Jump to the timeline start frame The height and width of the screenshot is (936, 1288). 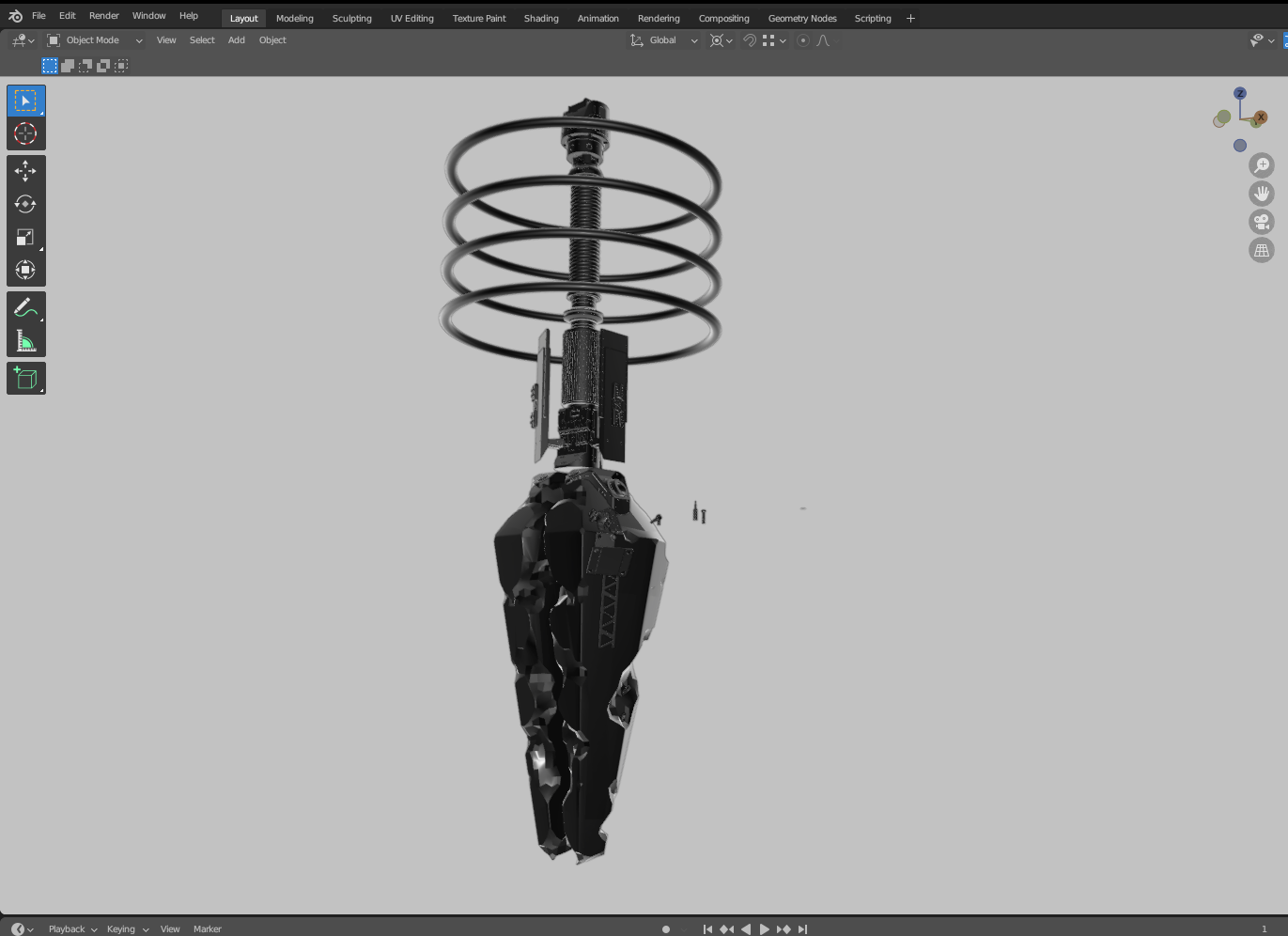click(707, 929)
